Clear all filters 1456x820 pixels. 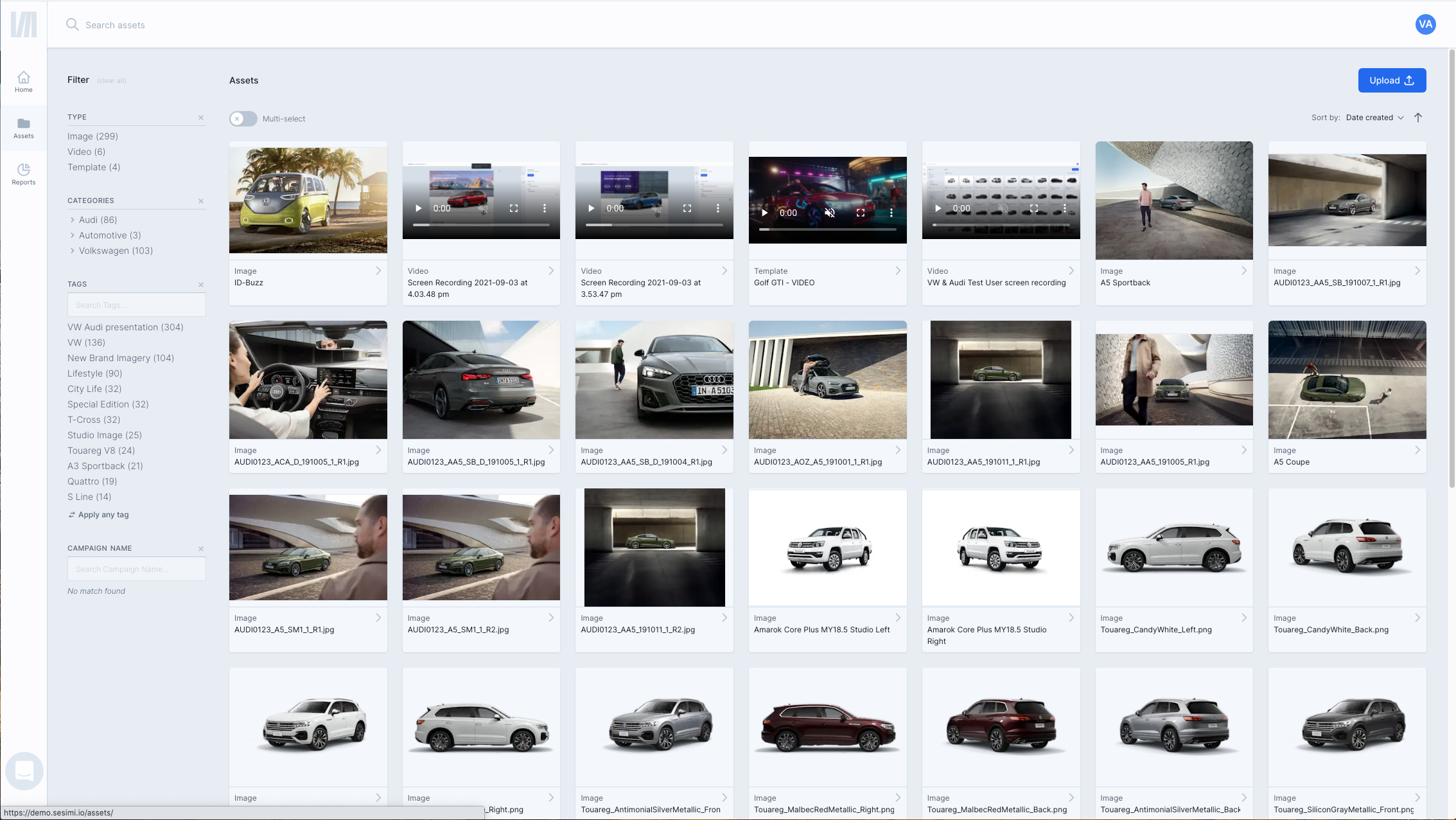pos(111,80)
